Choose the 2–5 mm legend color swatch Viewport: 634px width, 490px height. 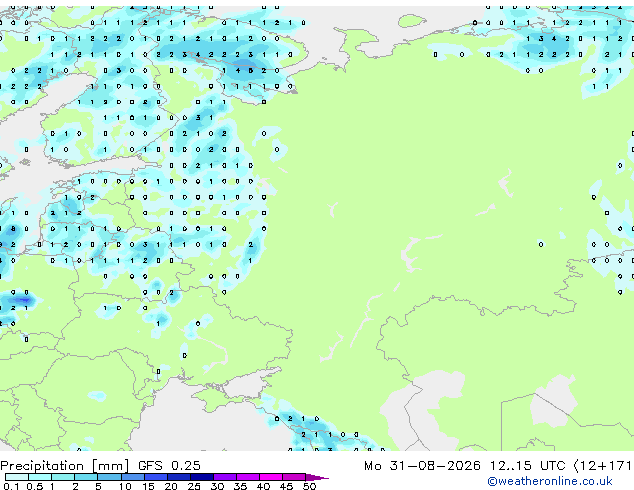click(x=86, y=477)
